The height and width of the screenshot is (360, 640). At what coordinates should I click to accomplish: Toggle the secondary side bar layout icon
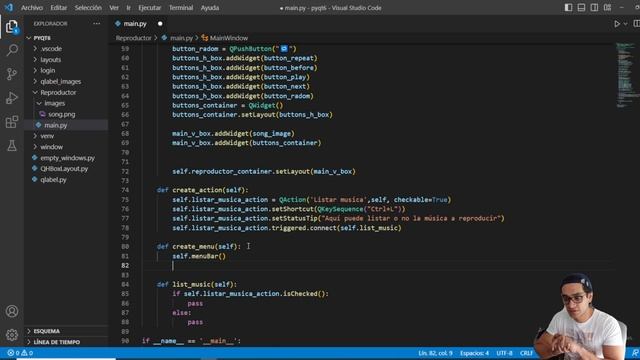coord(594,7)
